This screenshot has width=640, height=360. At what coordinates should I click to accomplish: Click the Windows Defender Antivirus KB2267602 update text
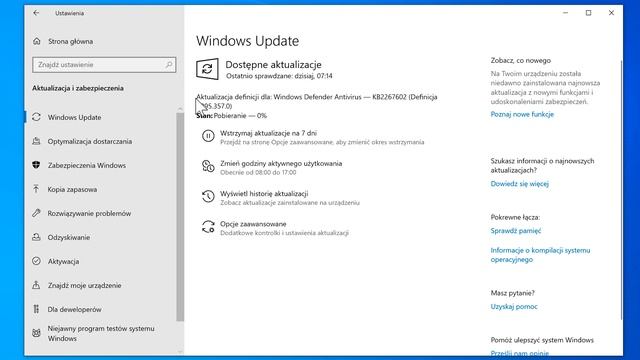tap(317, 101)
